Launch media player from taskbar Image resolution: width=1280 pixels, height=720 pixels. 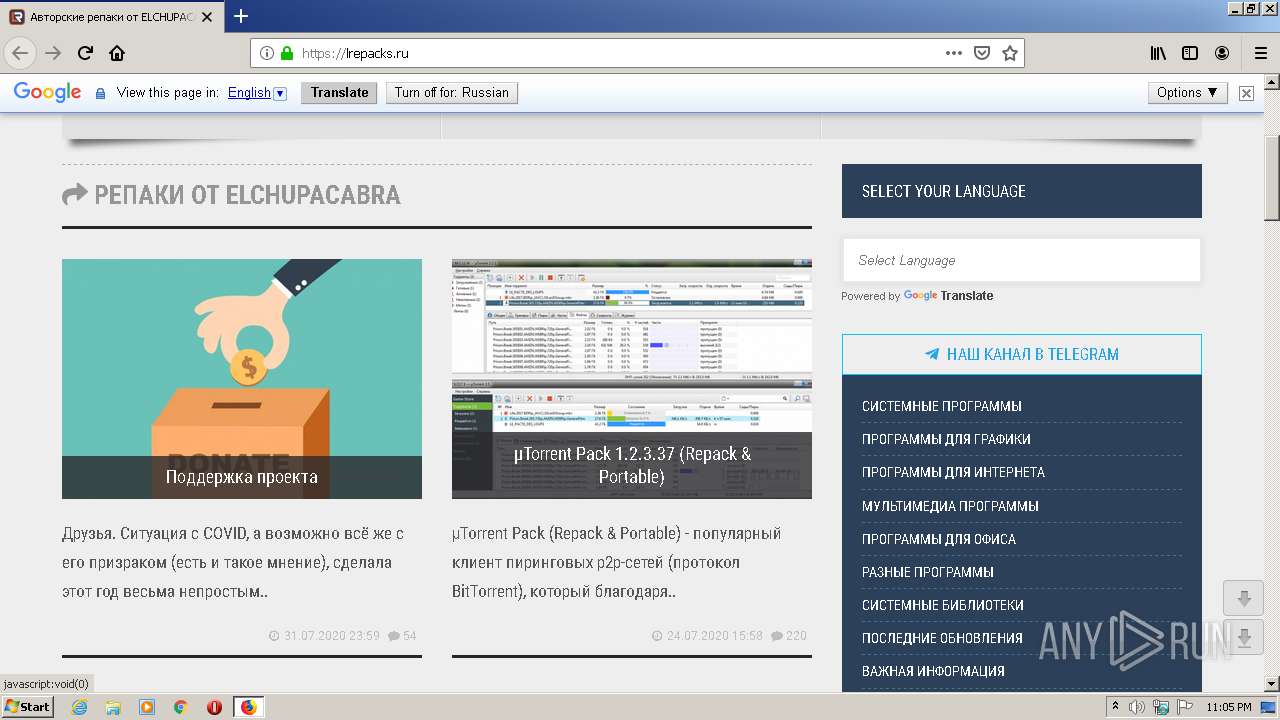click(147, 707)
